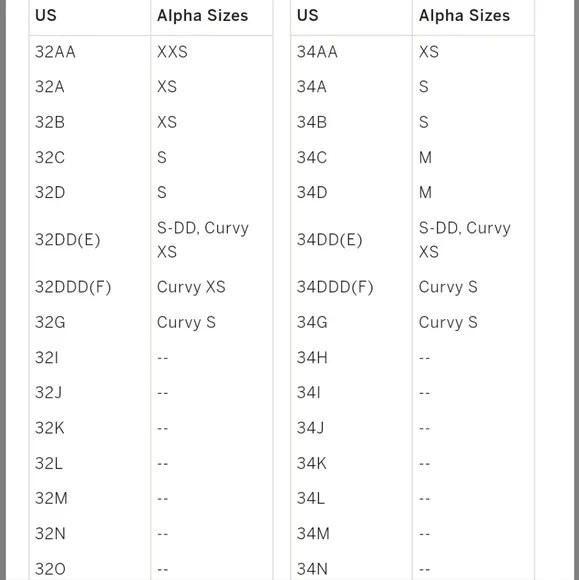Select the 32K row label
Image resolution: width=579 pixels, height=580 pixels.
pyautogui.click(x=50, y=428)
